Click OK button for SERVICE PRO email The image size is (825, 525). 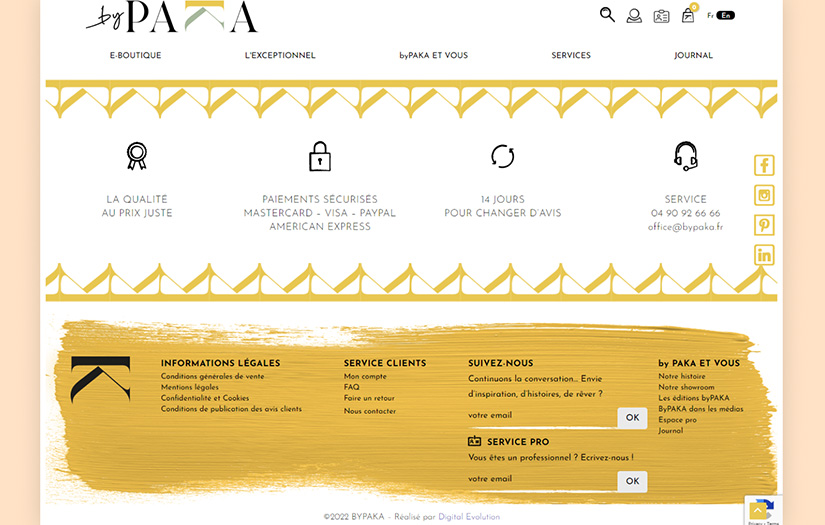point(632,481)
